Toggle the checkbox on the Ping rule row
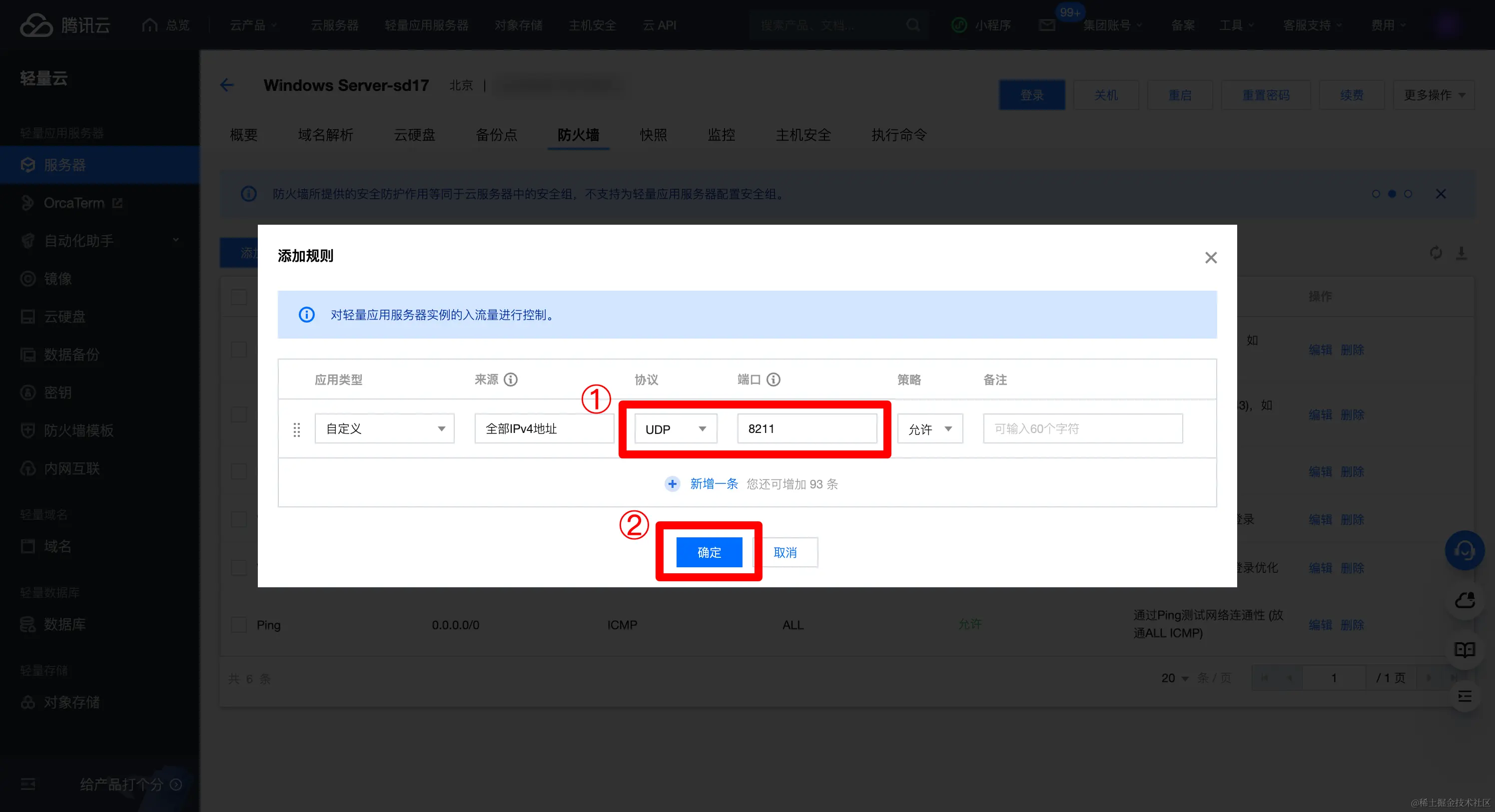The image size is (1495, 812). pyautogui.click(x=238, y=625)
